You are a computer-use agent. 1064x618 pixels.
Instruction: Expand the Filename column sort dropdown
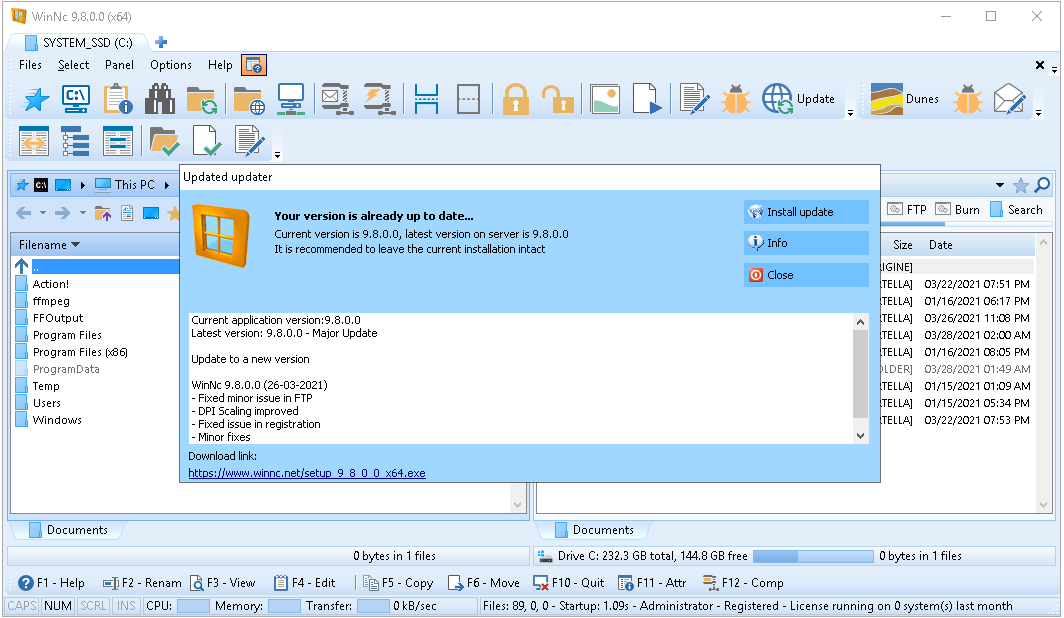tap(75, 245)
